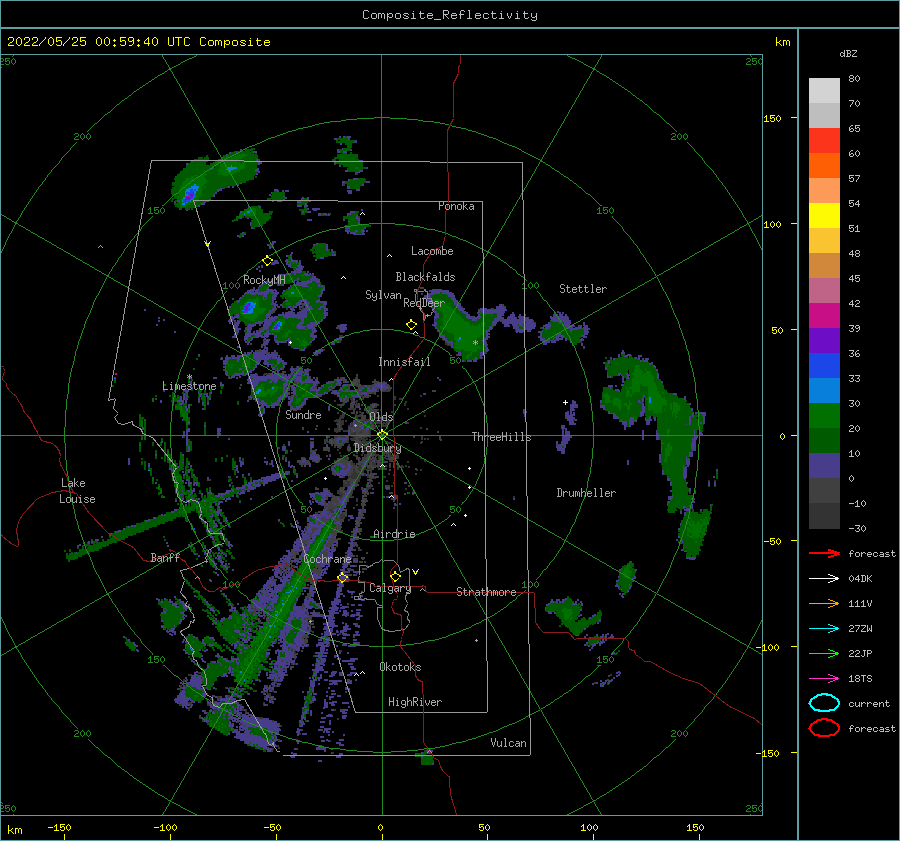Click the magenta 18TS arrow icon
This screenshot has height=841, width=900.
click(824, 679)
